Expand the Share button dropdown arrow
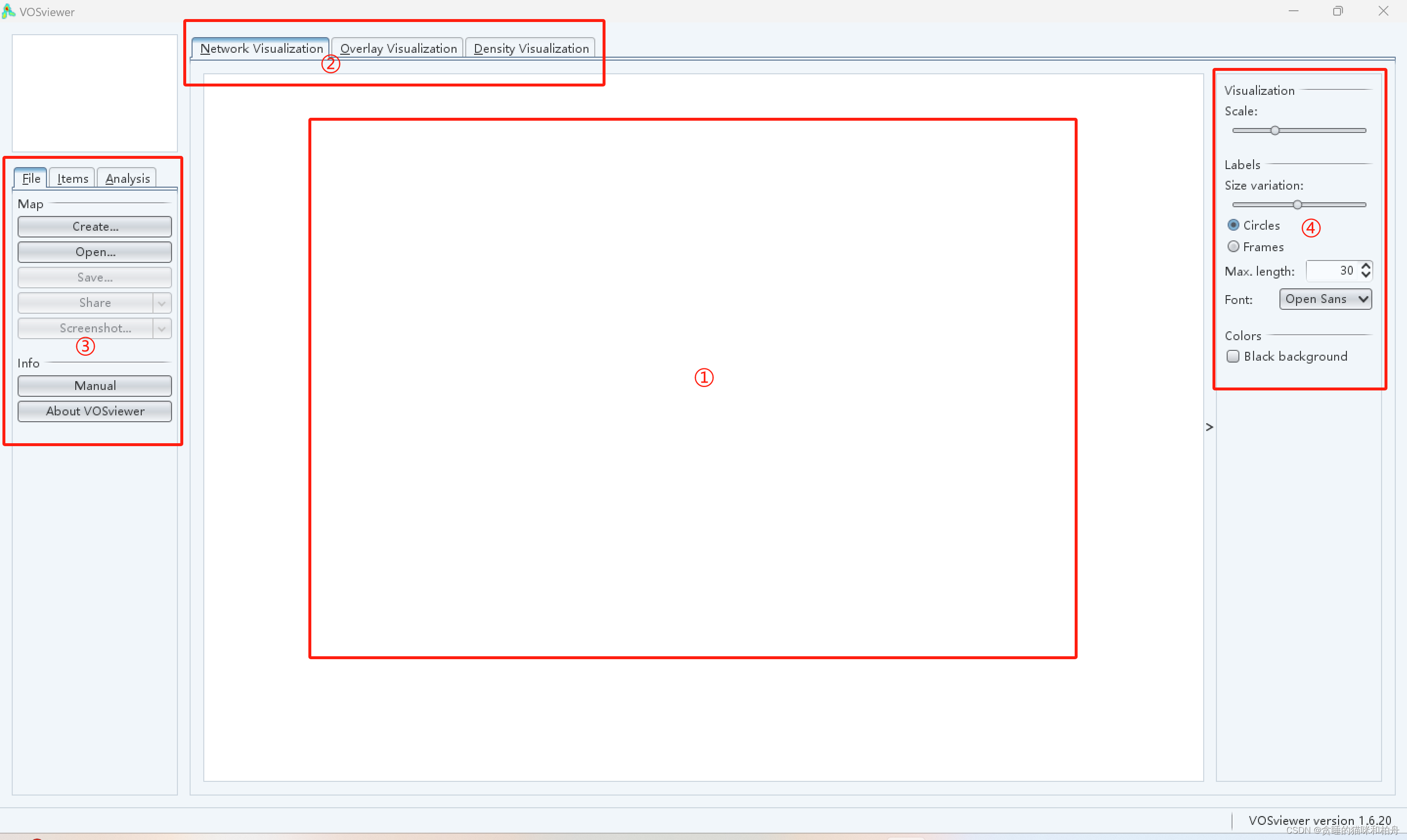This screenshot has width=1407, height=840. coord(162,303)
